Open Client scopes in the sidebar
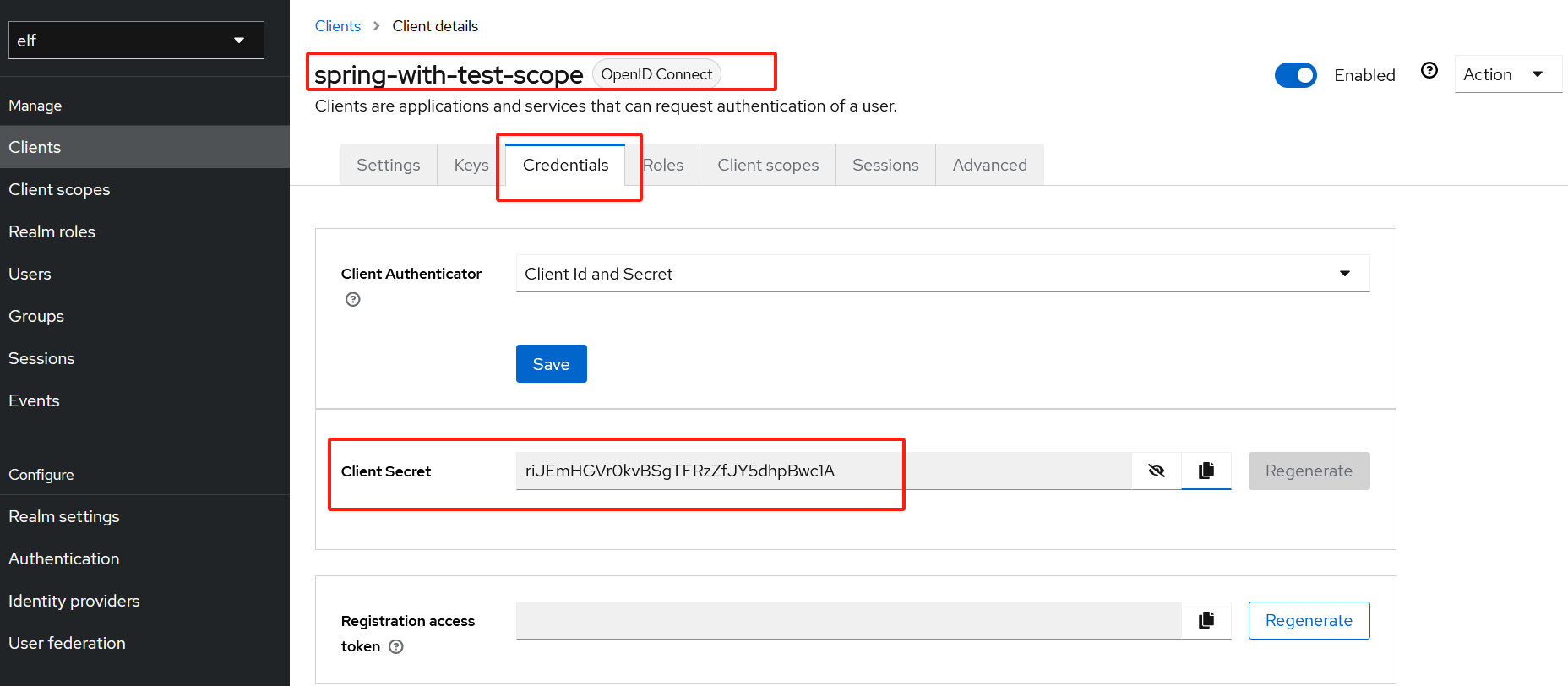Viewport: 1568px width, 686px height. click(x=144, y=189)
